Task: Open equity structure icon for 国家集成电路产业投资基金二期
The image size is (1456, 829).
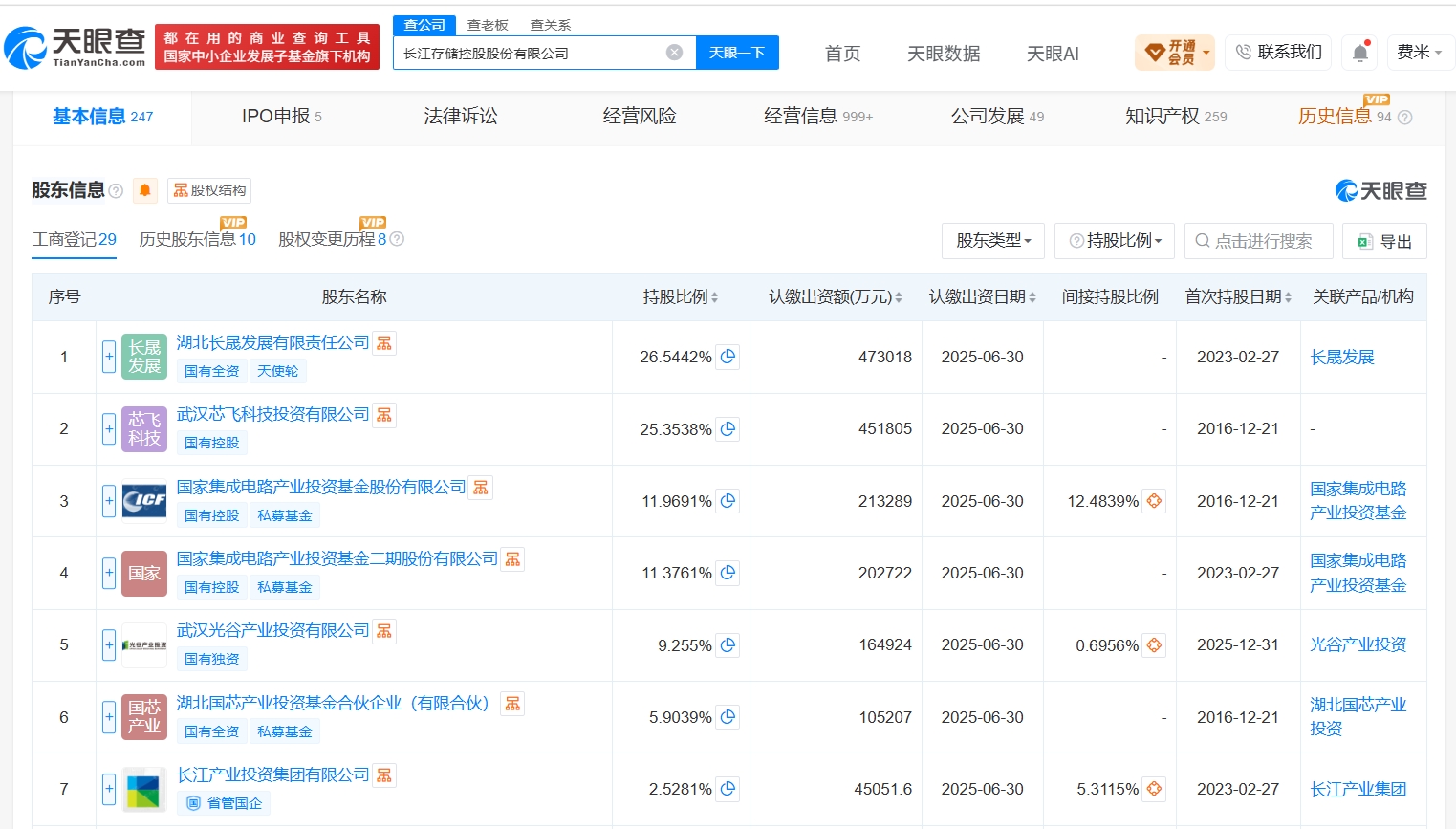Action: tap(513, 559)
